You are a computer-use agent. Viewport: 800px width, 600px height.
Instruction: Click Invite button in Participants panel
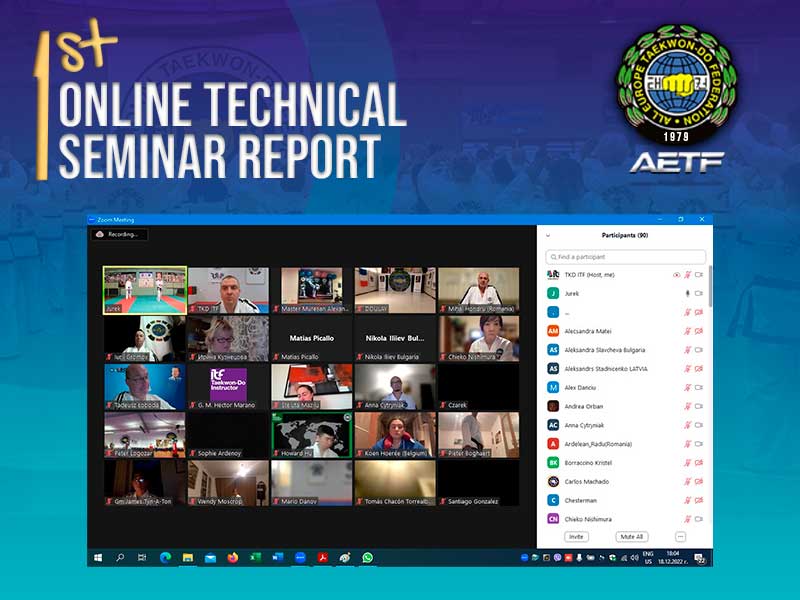pyautogui.click(x=577, y=537)
